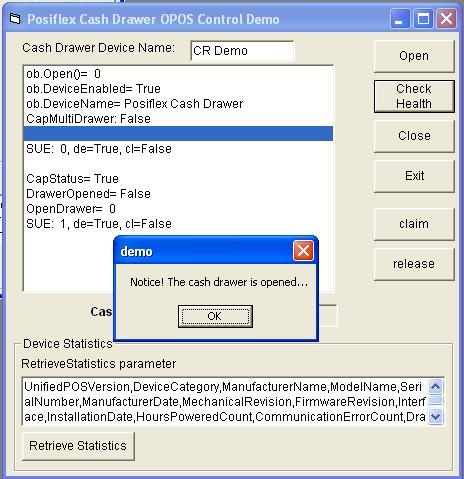Viewport: 464px width, 479px height.
Task: Minimize the Posiflex demo window
Action: coord(399,19)
